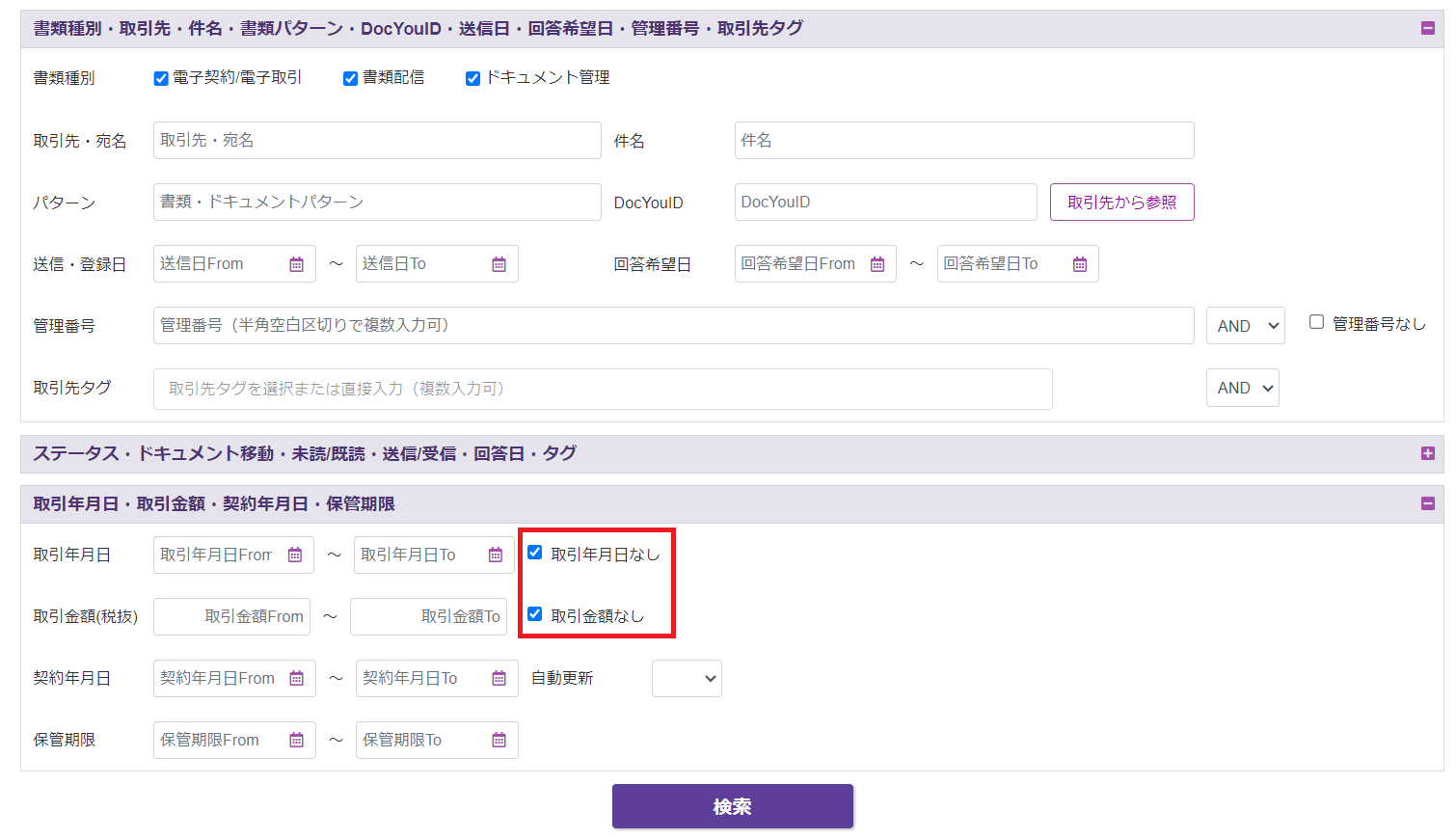This screenshot has width=1456, height=839.
Task: Click the 取引先タグ input field
Action: coord(603,390)
